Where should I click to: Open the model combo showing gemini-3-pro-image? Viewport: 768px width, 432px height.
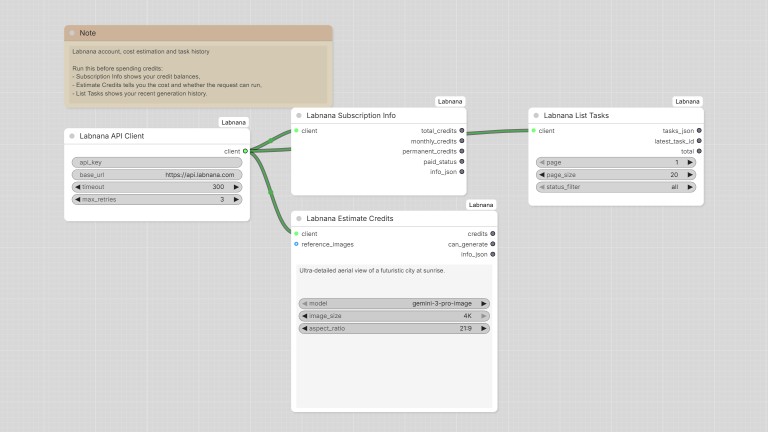[x=394, y=304]
